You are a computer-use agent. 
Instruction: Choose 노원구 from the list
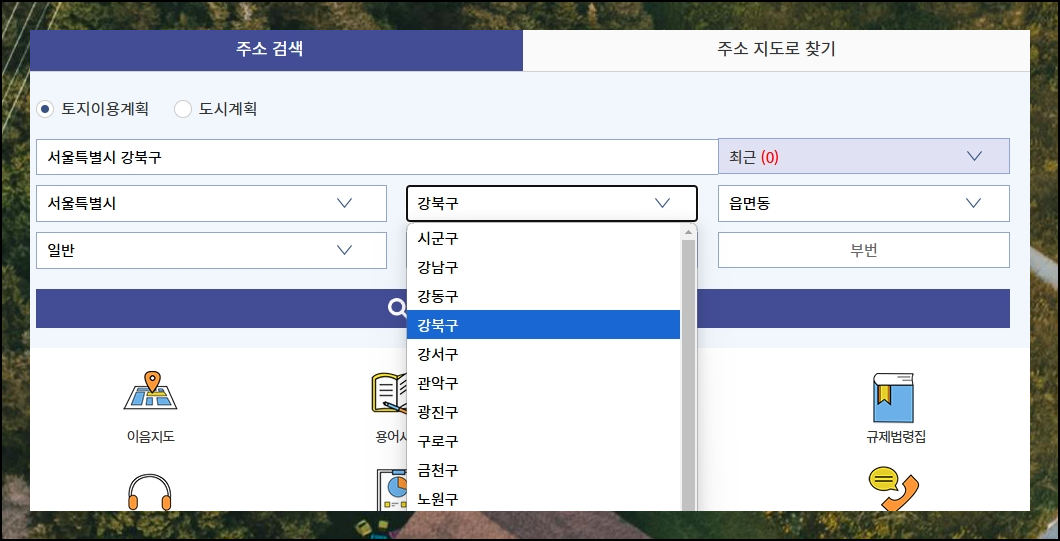click(x=544, y=498)
